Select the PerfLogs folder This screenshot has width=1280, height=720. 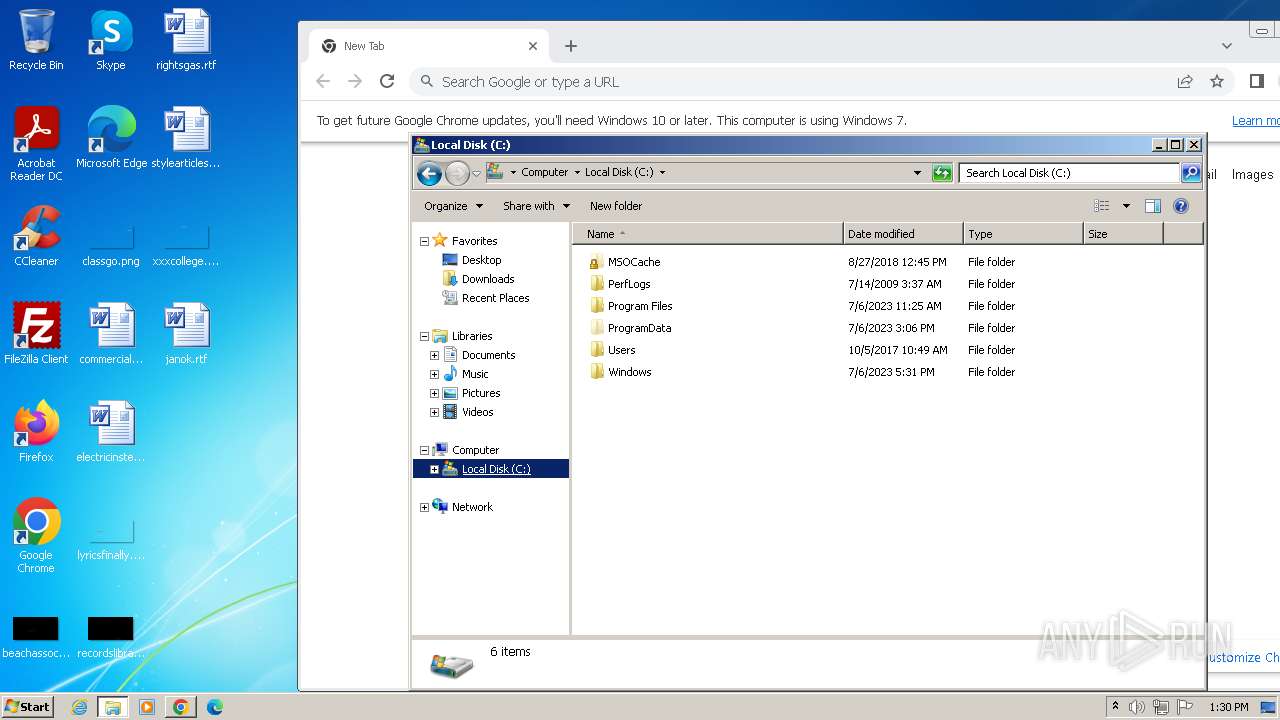coord(629,284)
